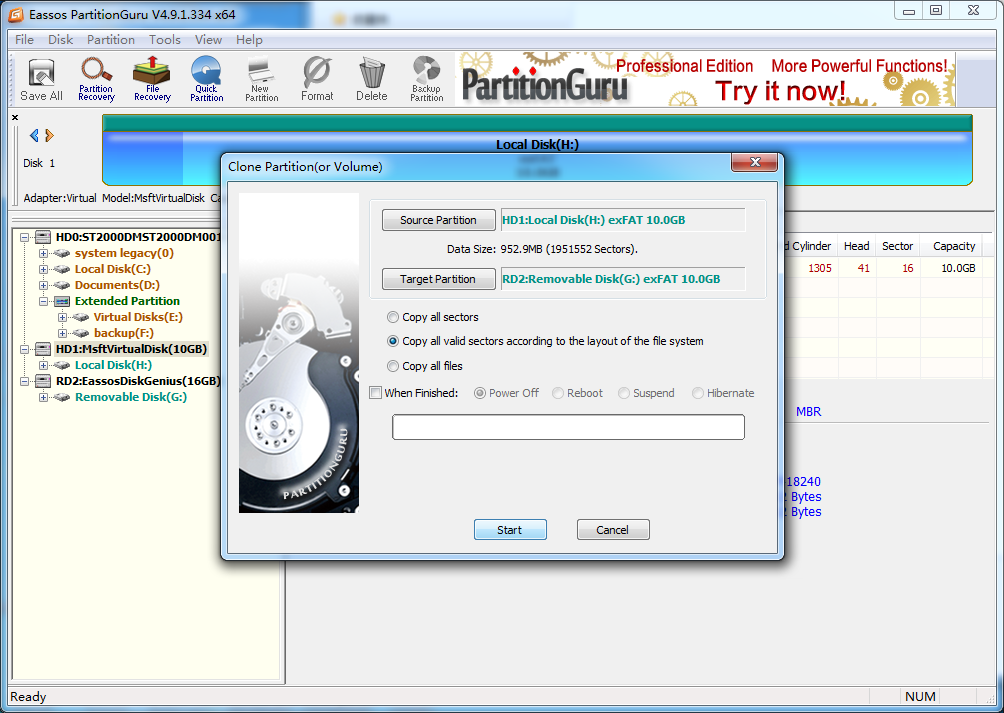1004x713 pixels.
Task: Click the HD1 MsftVirtualDisk drive icon
Action: (x=43, y=349)
